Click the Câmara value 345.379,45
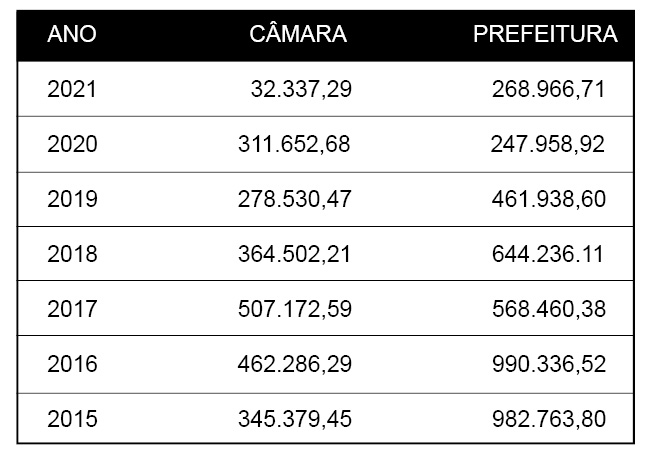646x459 pixels. click(295, 419)
